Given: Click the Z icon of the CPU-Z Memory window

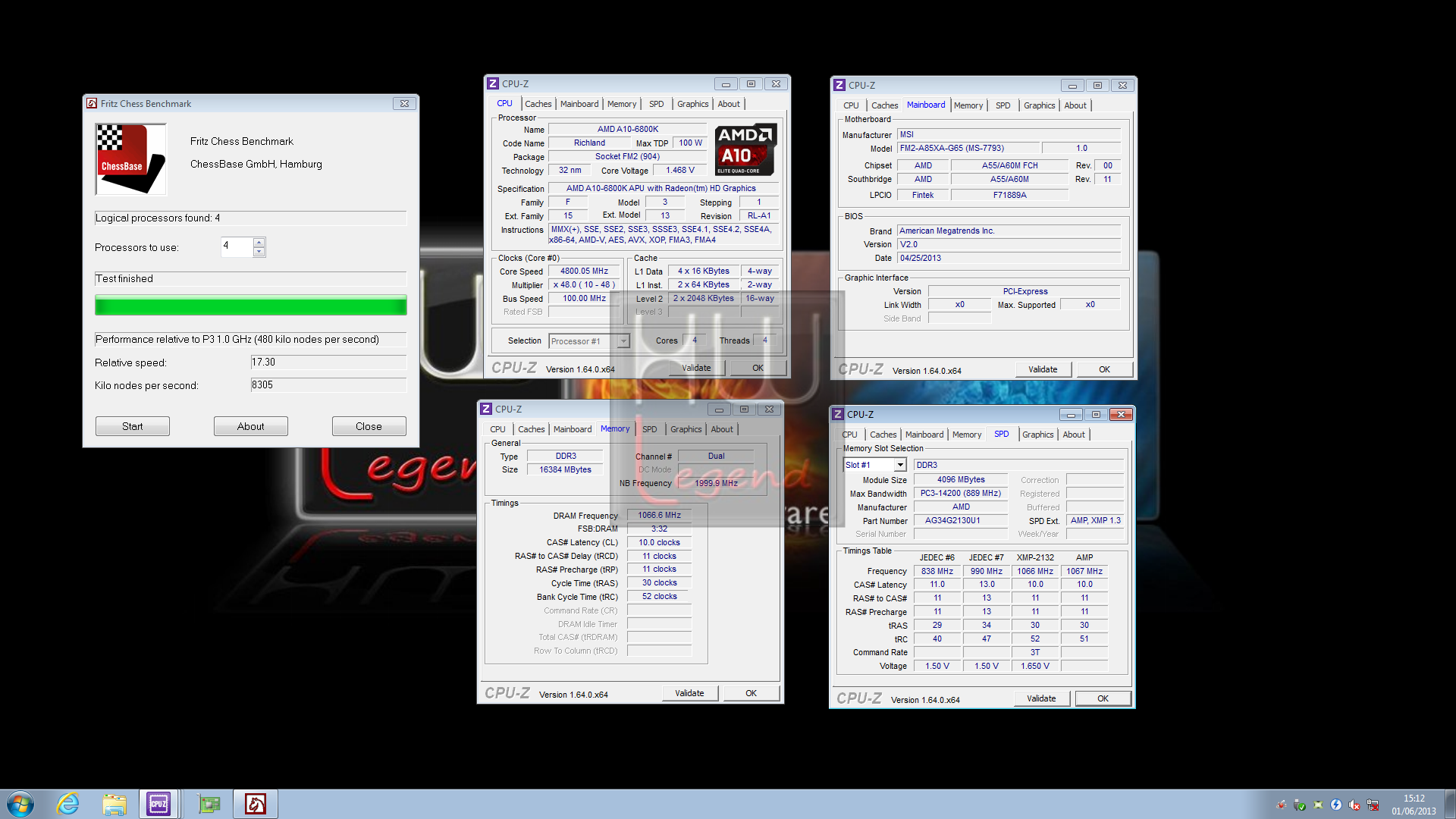Looking at the screenshot, I should tap(486, 409).
